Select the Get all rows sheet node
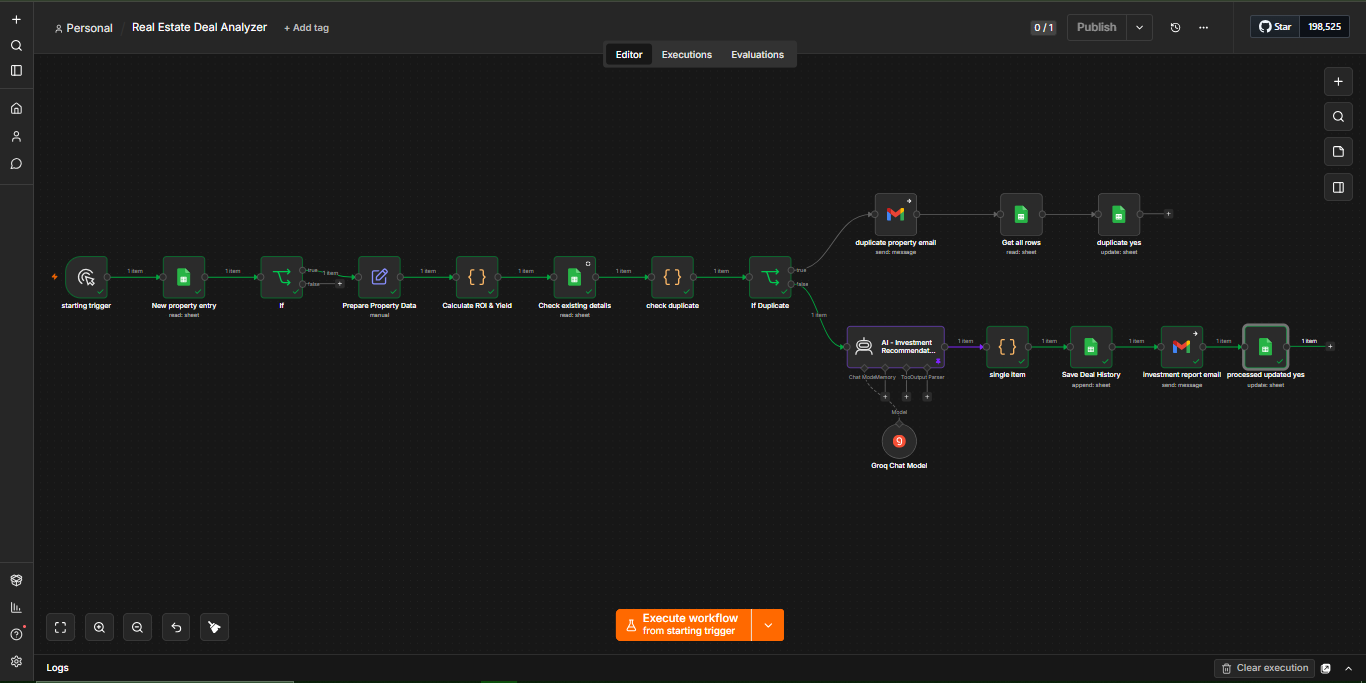The width and height of the screenshot is (1366, 683). [x=1021, y=214]
